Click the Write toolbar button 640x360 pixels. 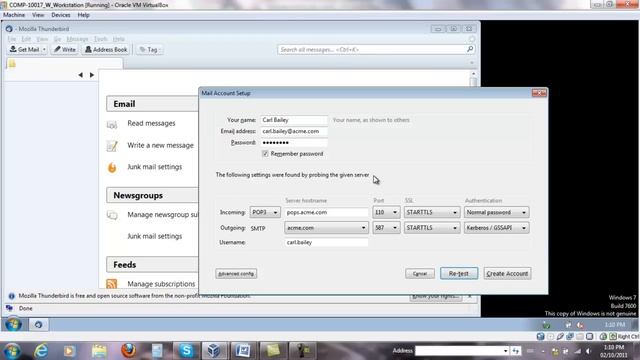pyautogui.click(x=65, y=49)
